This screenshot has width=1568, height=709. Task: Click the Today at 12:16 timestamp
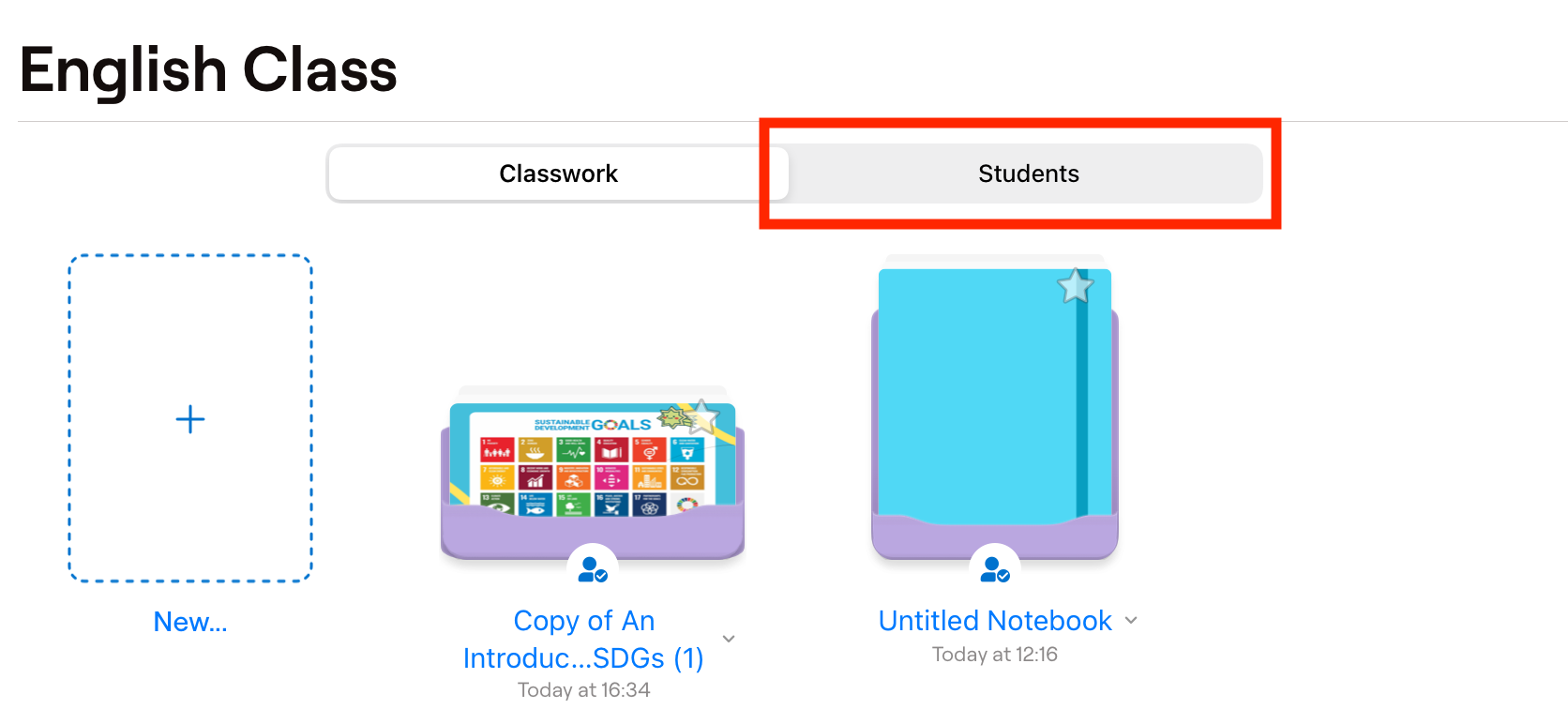994,655
